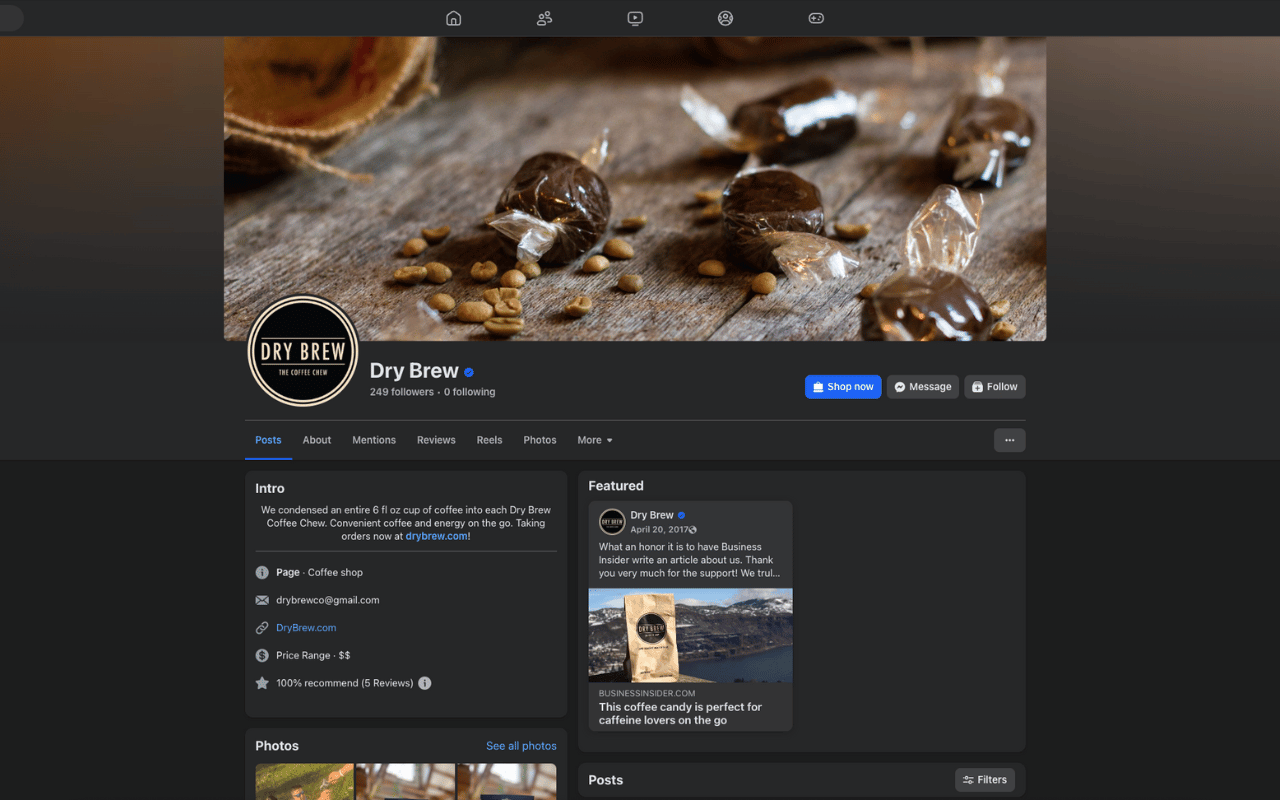Screen dimensions: 1280x800
Task: Click Page · Coffee shop text
Action: [320, 573]
